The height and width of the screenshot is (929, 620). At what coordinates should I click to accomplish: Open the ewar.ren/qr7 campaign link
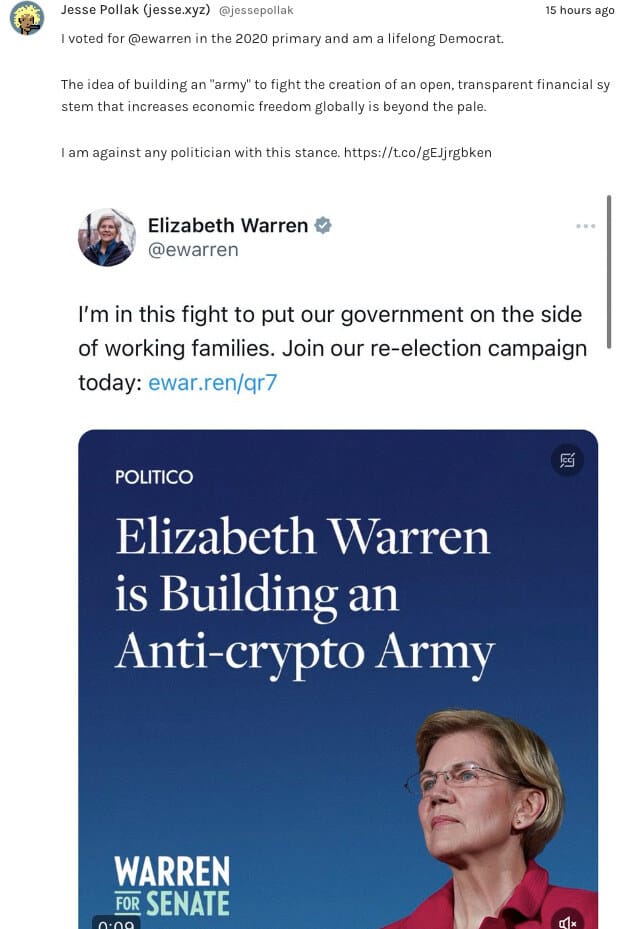coord(212,383)
